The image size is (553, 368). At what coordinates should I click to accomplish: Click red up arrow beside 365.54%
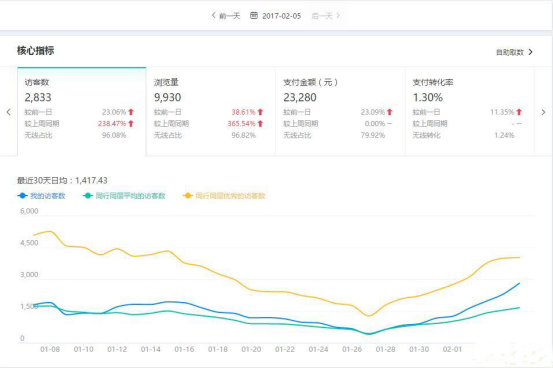[260, 123]
